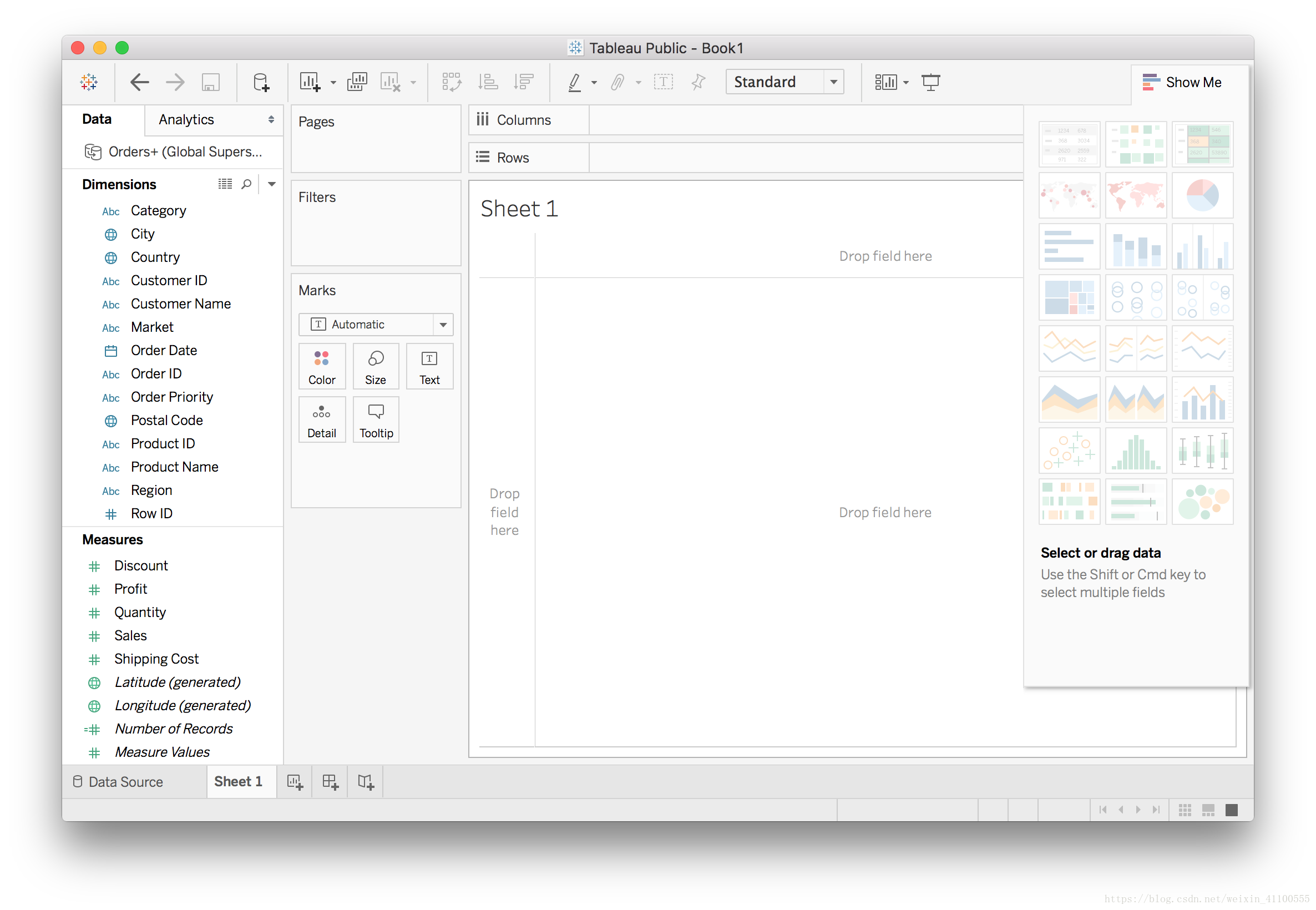Select the Order Date dimension field
1316x910 pixels.
[164, 351]
